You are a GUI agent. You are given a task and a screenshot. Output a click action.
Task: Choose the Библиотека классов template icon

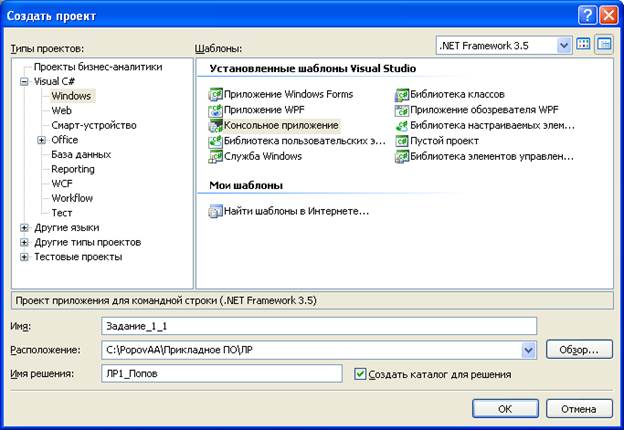pos(402,95)
